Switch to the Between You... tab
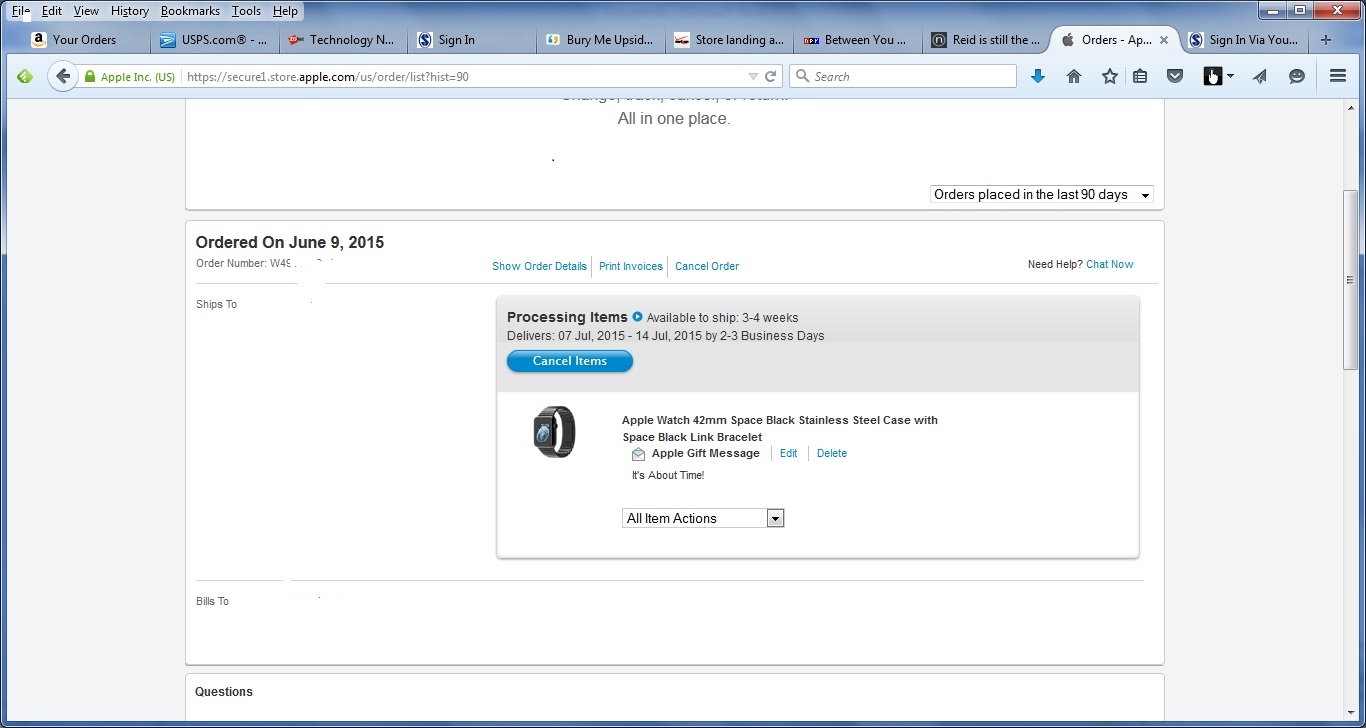The height and width of the screenshot is (728, 1366). (x=857, y=40)
